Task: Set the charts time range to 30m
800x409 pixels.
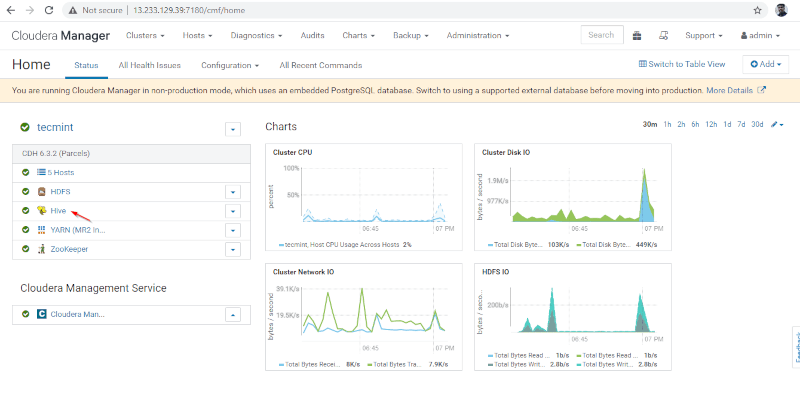Action: [x=649, y=124]
